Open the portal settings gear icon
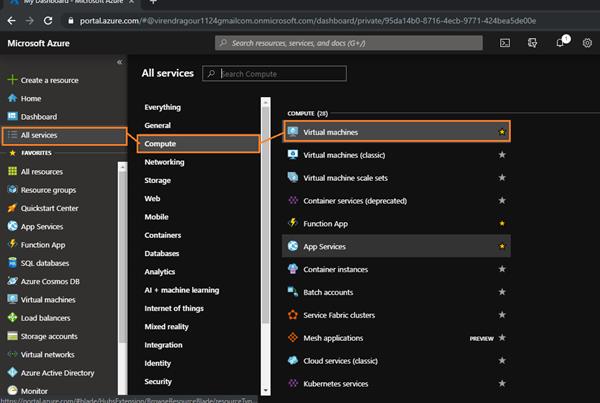 pyautogui.click(x=587, y=44)
